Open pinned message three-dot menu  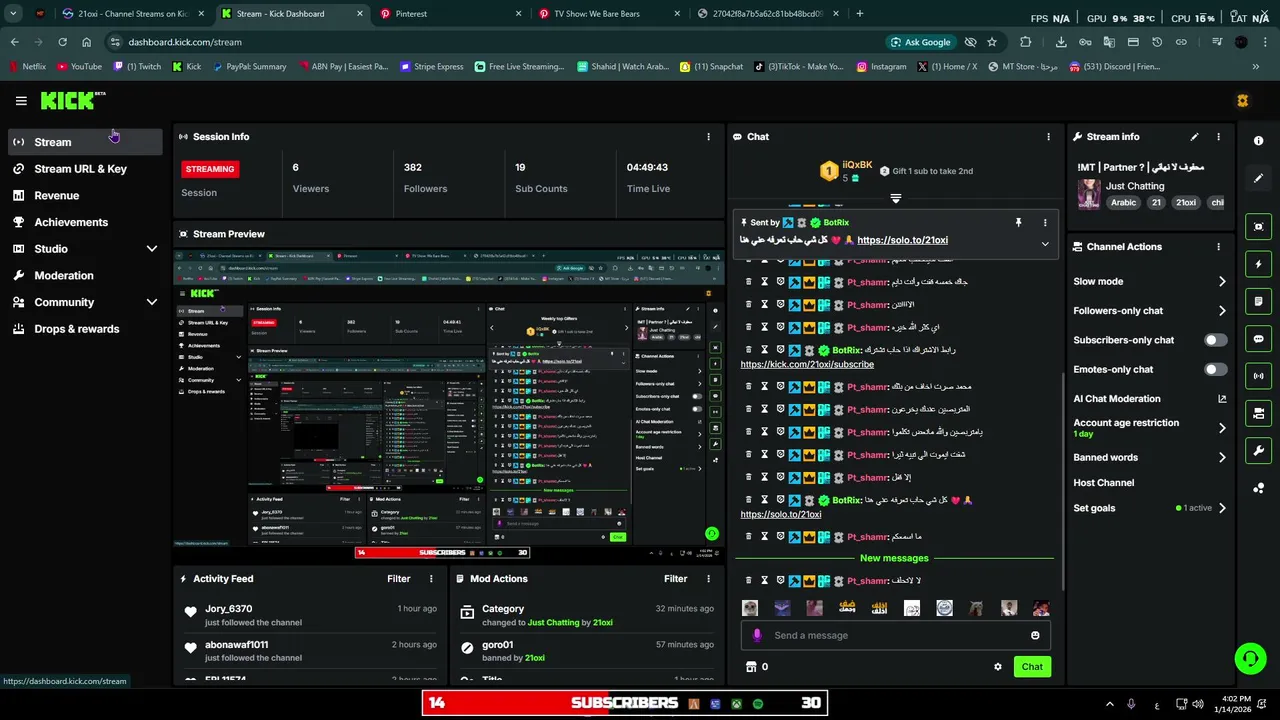[x=1045, y=223]
